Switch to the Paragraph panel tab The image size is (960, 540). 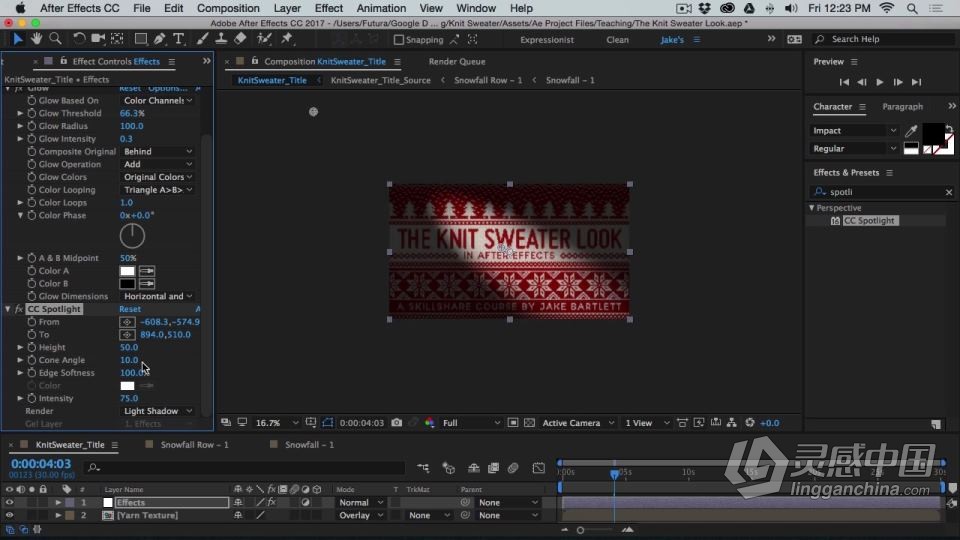coord(902,107)
